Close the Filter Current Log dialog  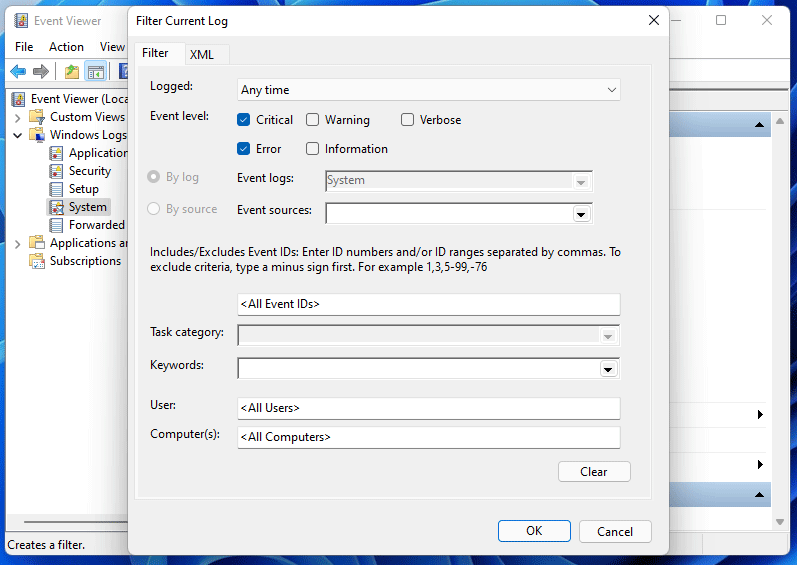(x=654, y=20)
